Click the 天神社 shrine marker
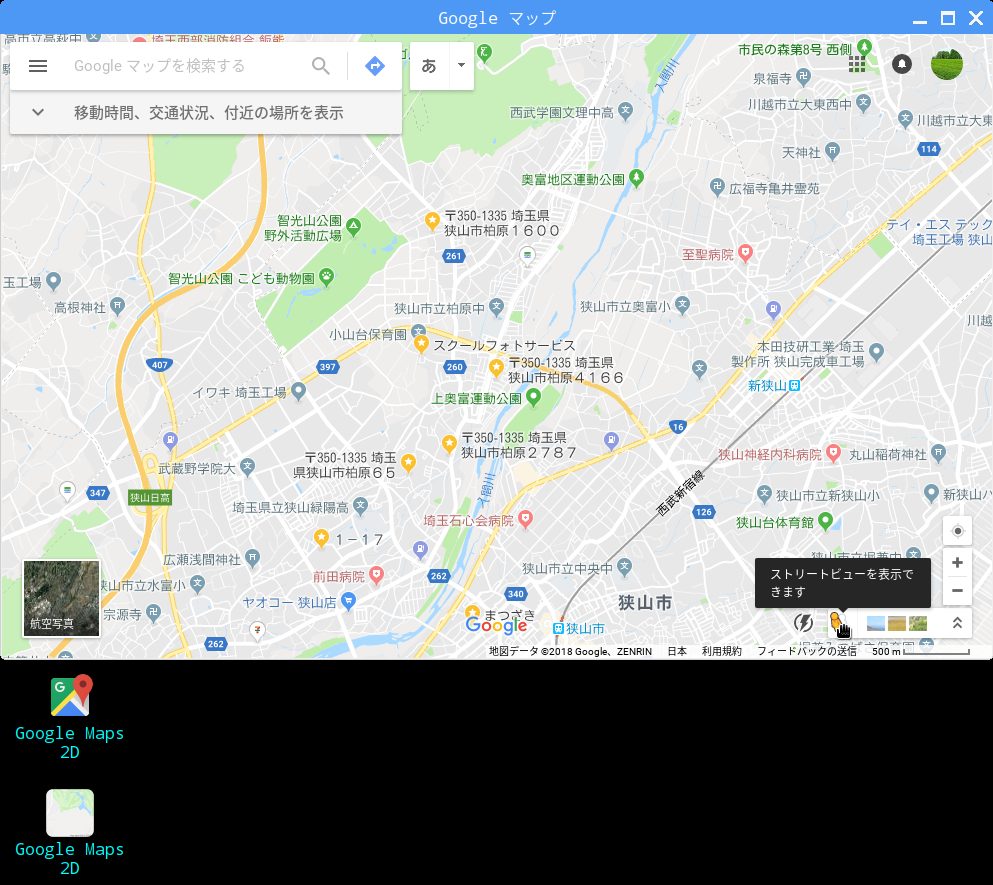 coord(833,151)
